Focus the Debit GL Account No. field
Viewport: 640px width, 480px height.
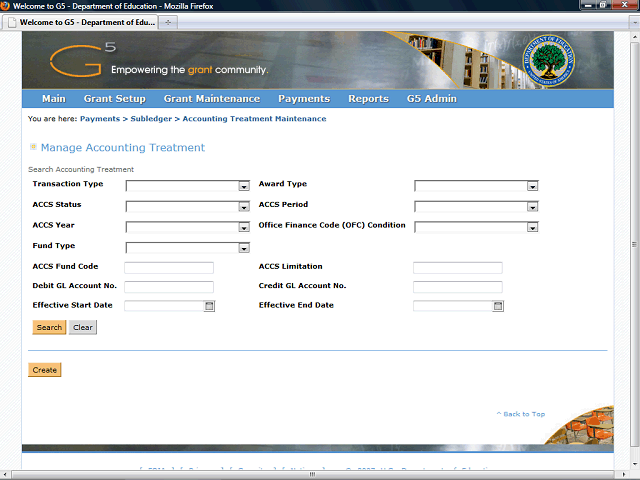169,287
